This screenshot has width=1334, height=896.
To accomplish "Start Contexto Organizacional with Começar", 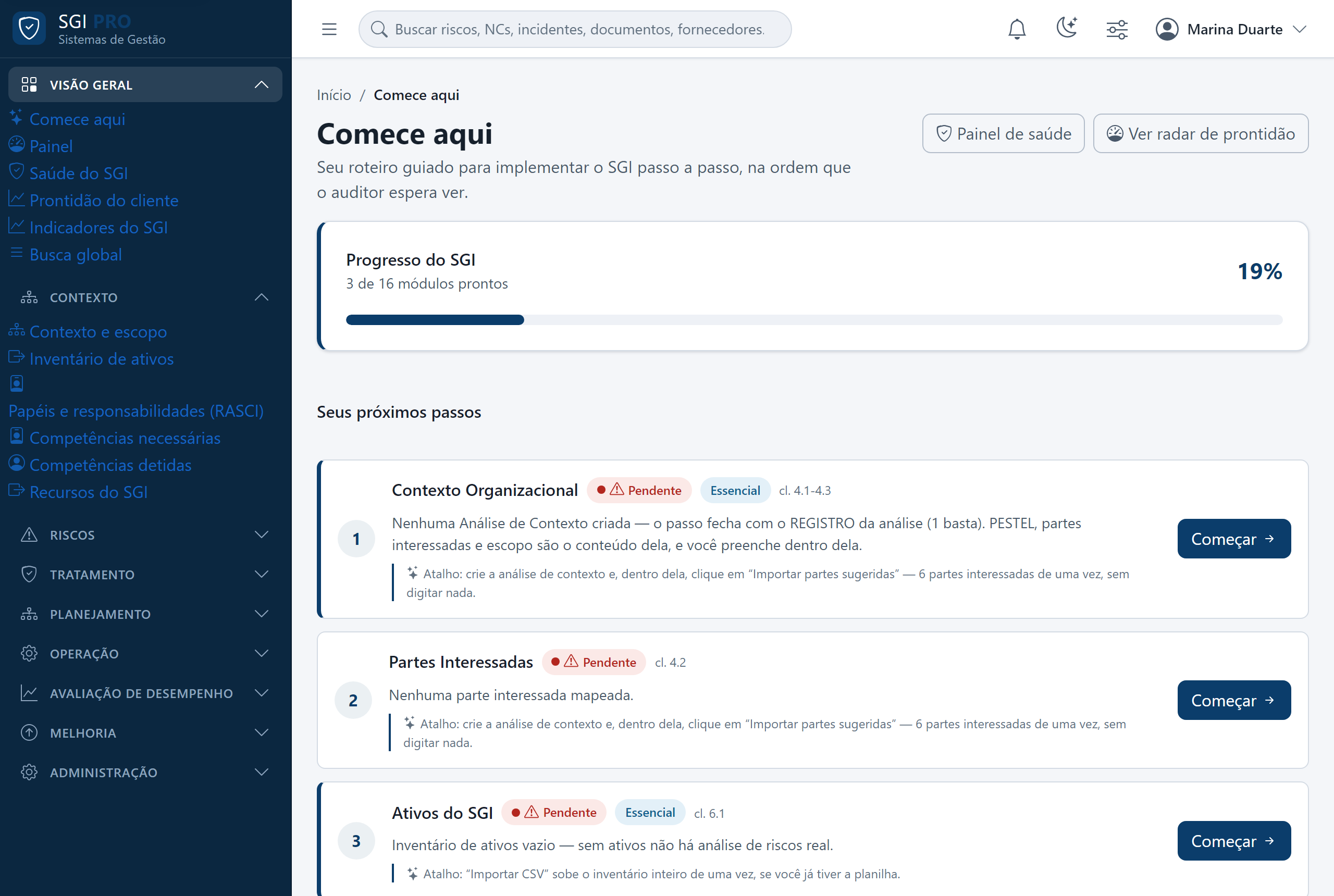I will (1233, 539).
